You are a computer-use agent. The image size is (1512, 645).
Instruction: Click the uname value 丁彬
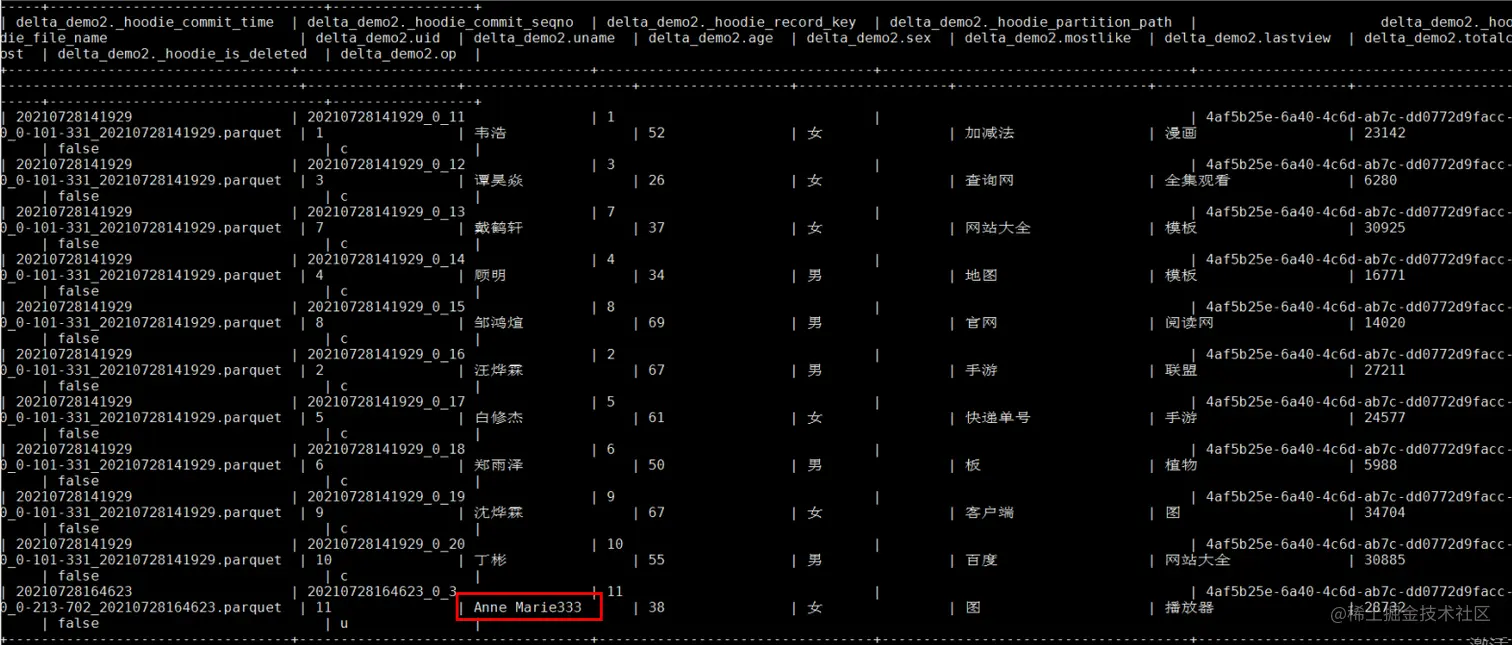[490, 561]
